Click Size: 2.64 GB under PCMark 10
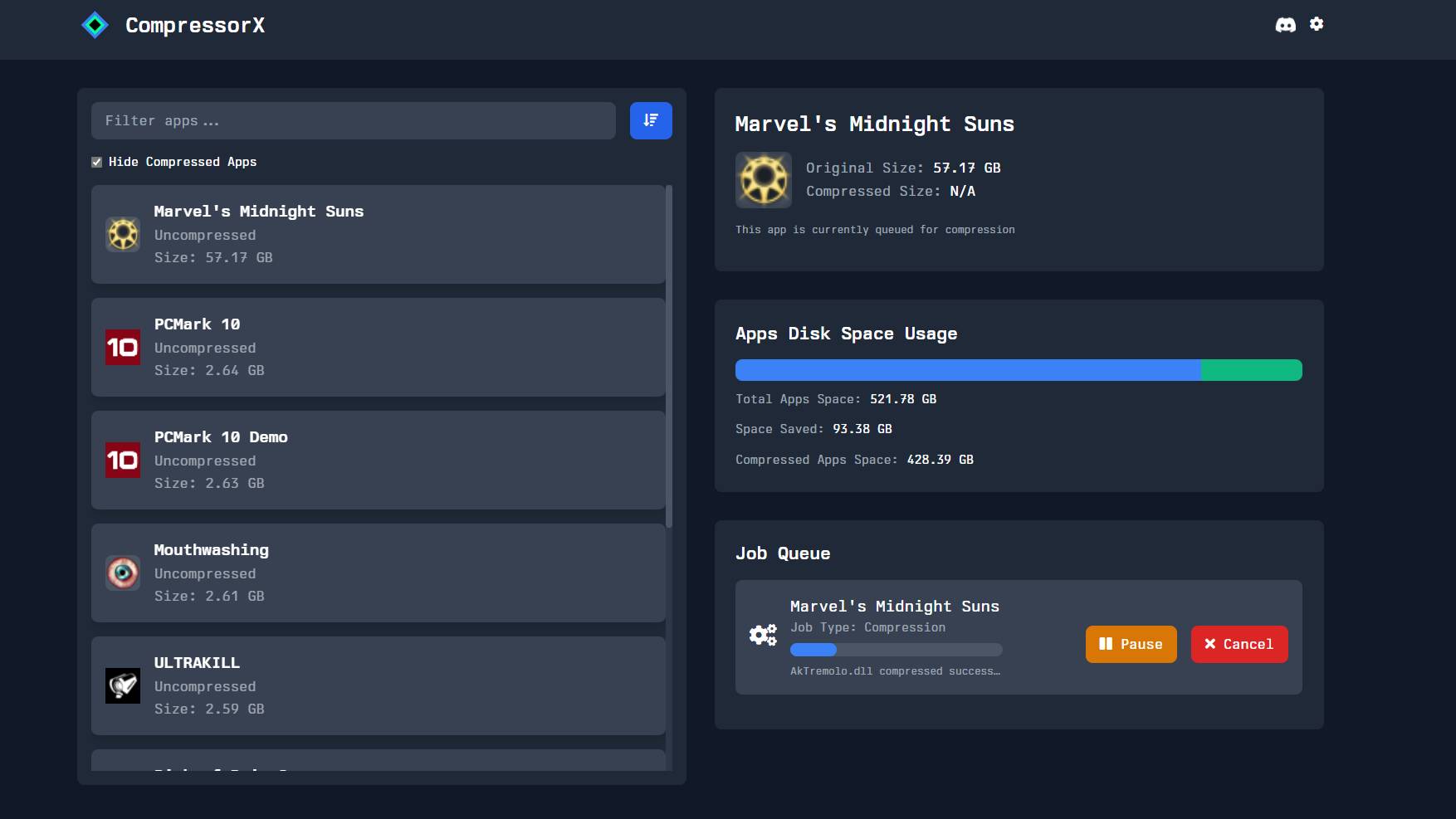 (209, 370)
